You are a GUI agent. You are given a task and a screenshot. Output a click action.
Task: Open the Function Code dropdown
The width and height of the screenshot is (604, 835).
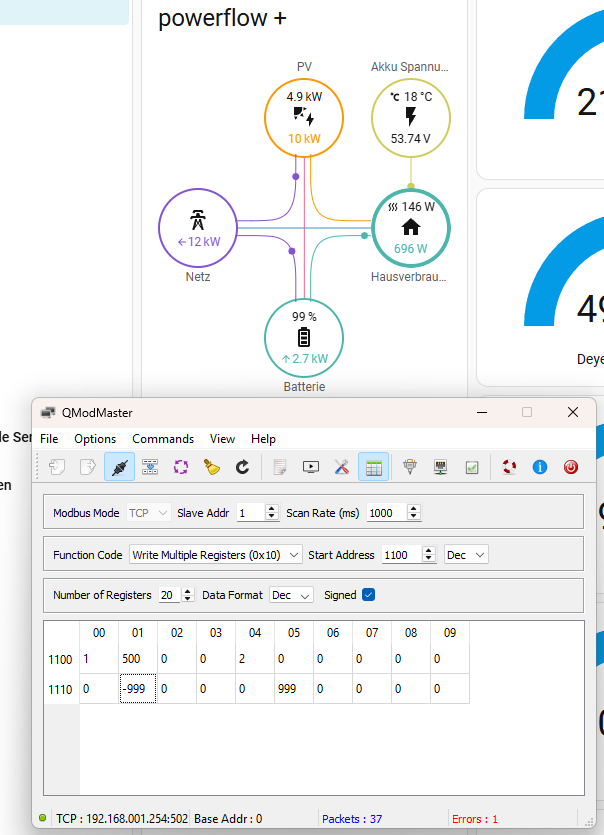216,555
